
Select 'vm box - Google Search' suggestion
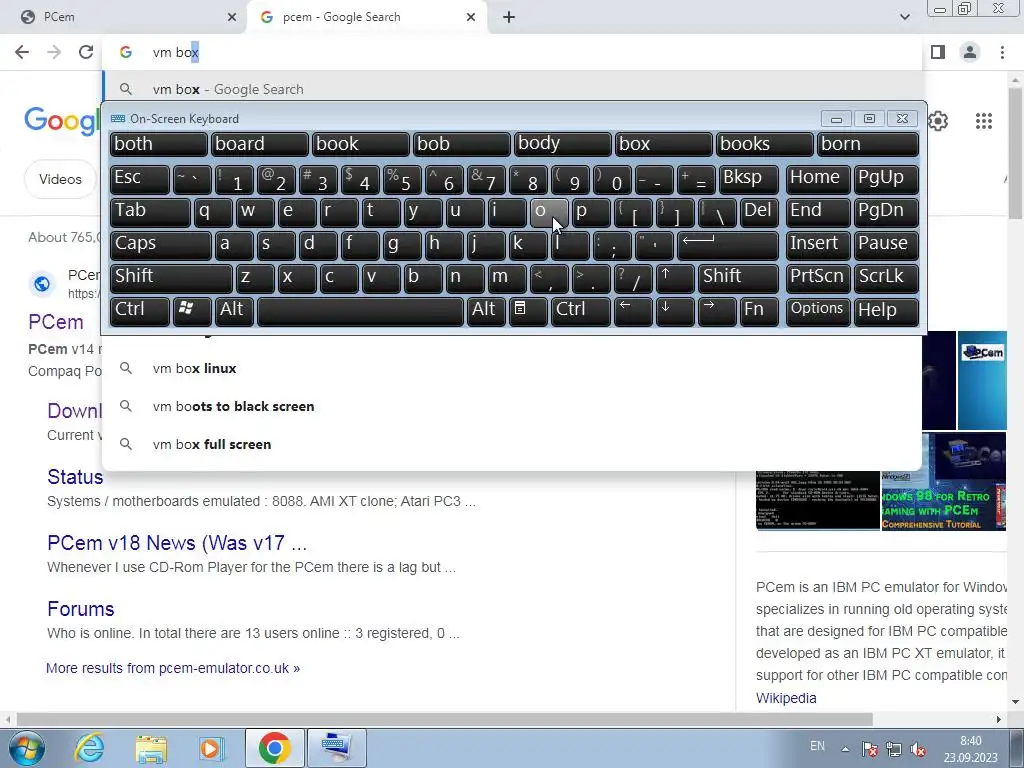click(x=513, y=89)
